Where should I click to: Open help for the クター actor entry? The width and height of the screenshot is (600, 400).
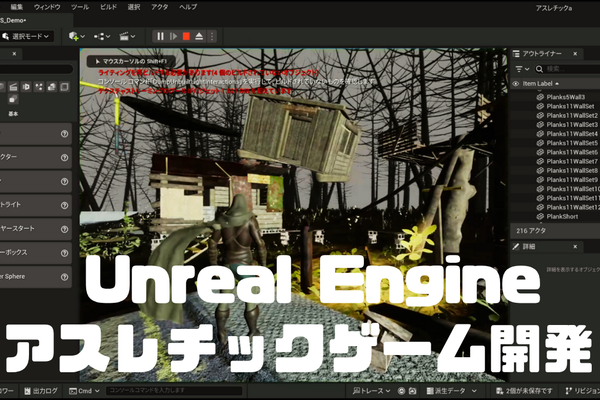coord(64,157)
